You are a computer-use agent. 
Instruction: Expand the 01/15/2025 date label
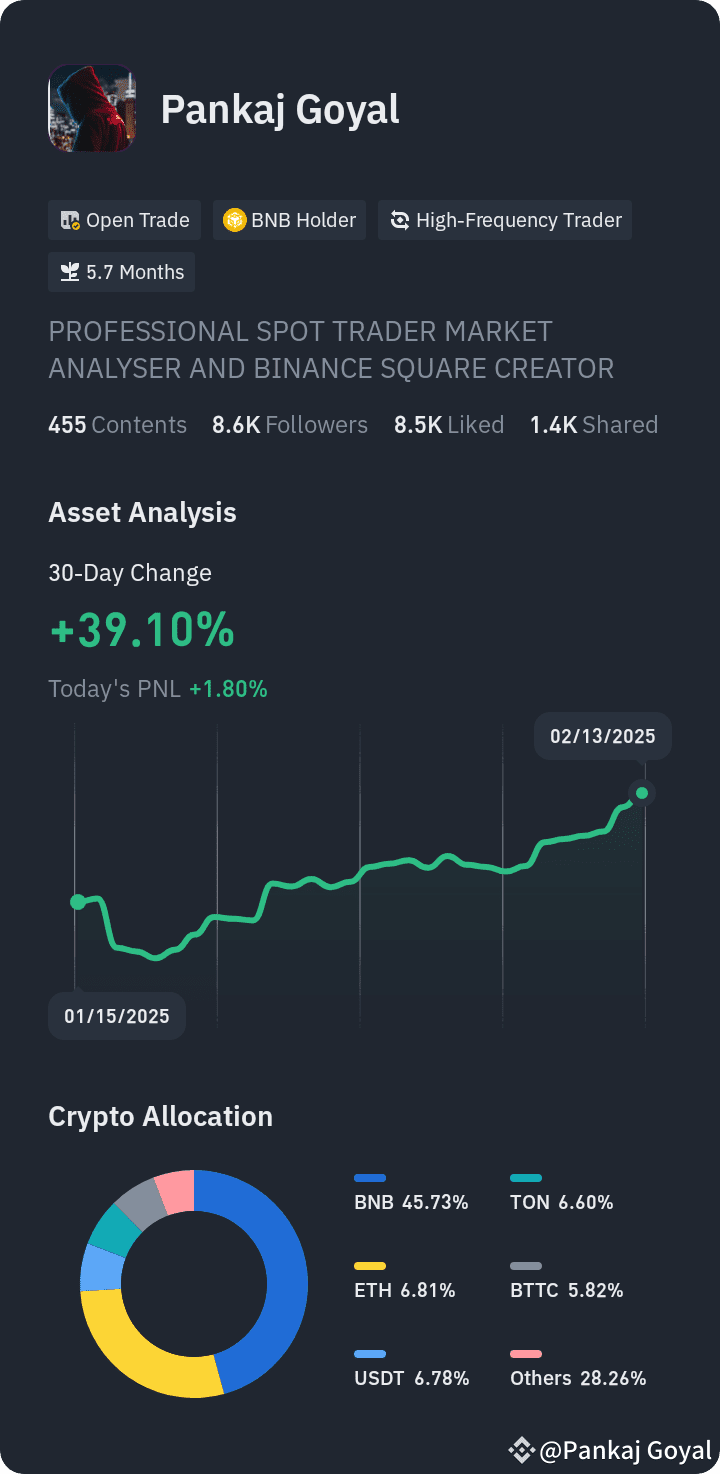[x=116, y=1015]
